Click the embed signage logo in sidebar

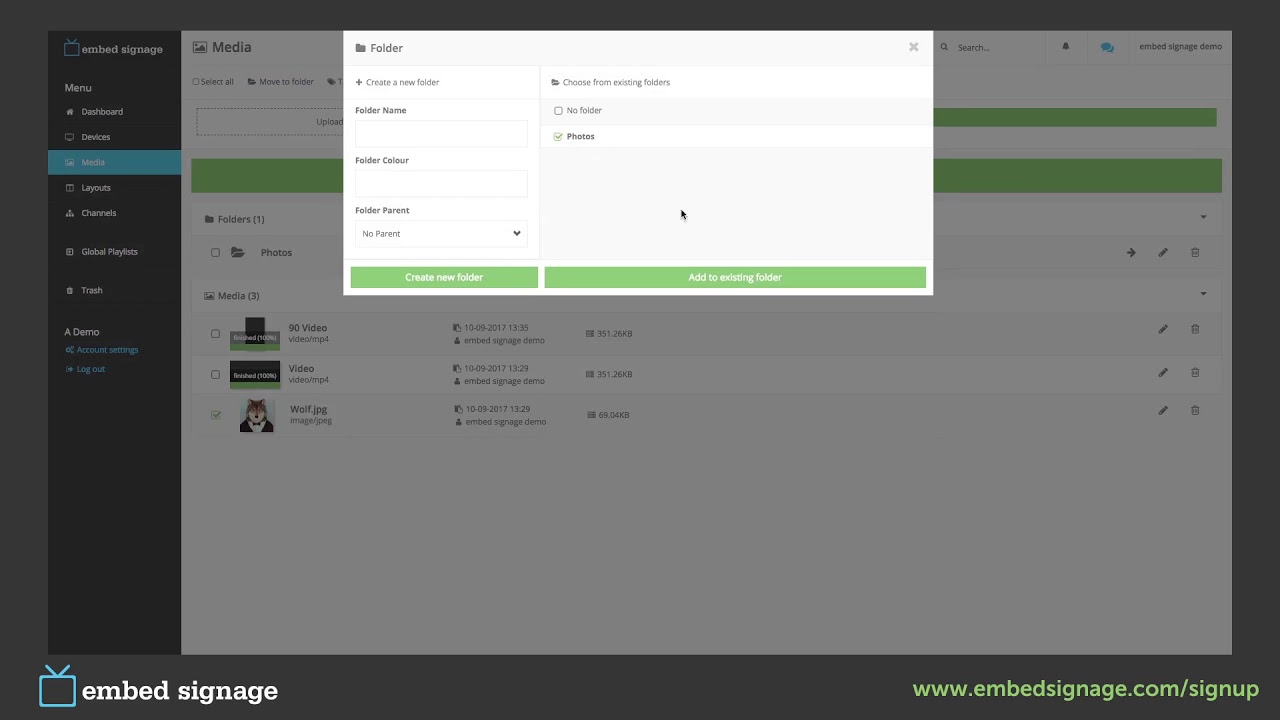pyautogui.click(x=113, y=48)
